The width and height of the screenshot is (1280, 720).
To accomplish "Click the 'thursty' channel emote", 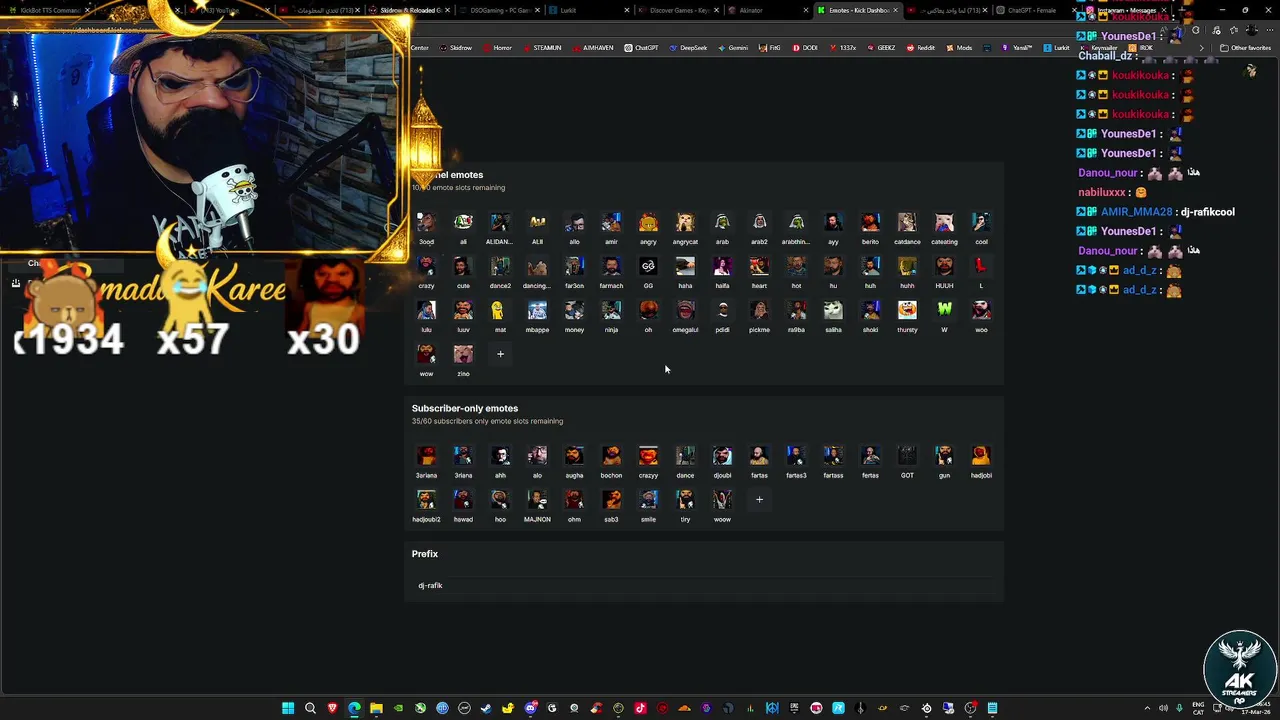I will point(907,310).
